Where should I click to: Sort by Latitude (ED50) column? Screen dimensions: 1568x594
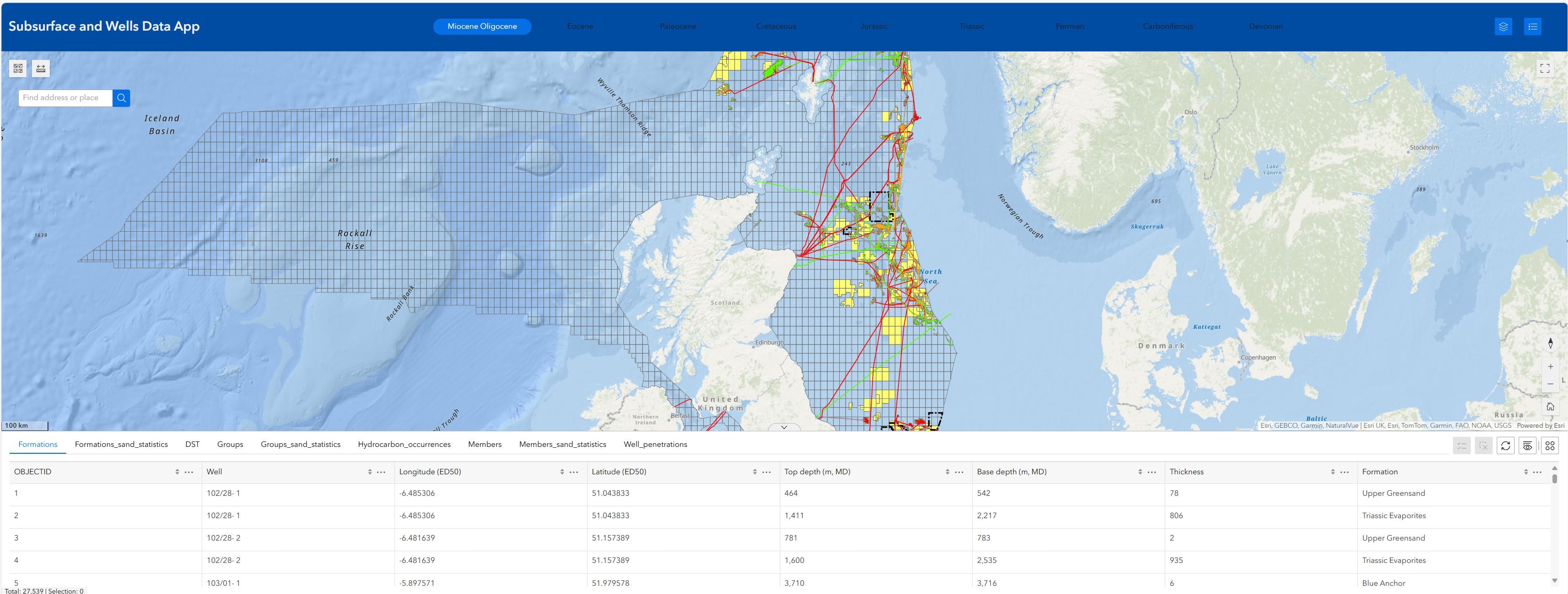[755, 472]
